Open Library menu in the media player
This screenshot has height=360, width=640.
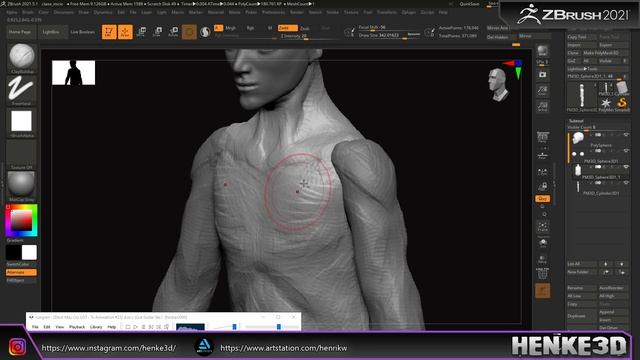(x=96, y=327)
